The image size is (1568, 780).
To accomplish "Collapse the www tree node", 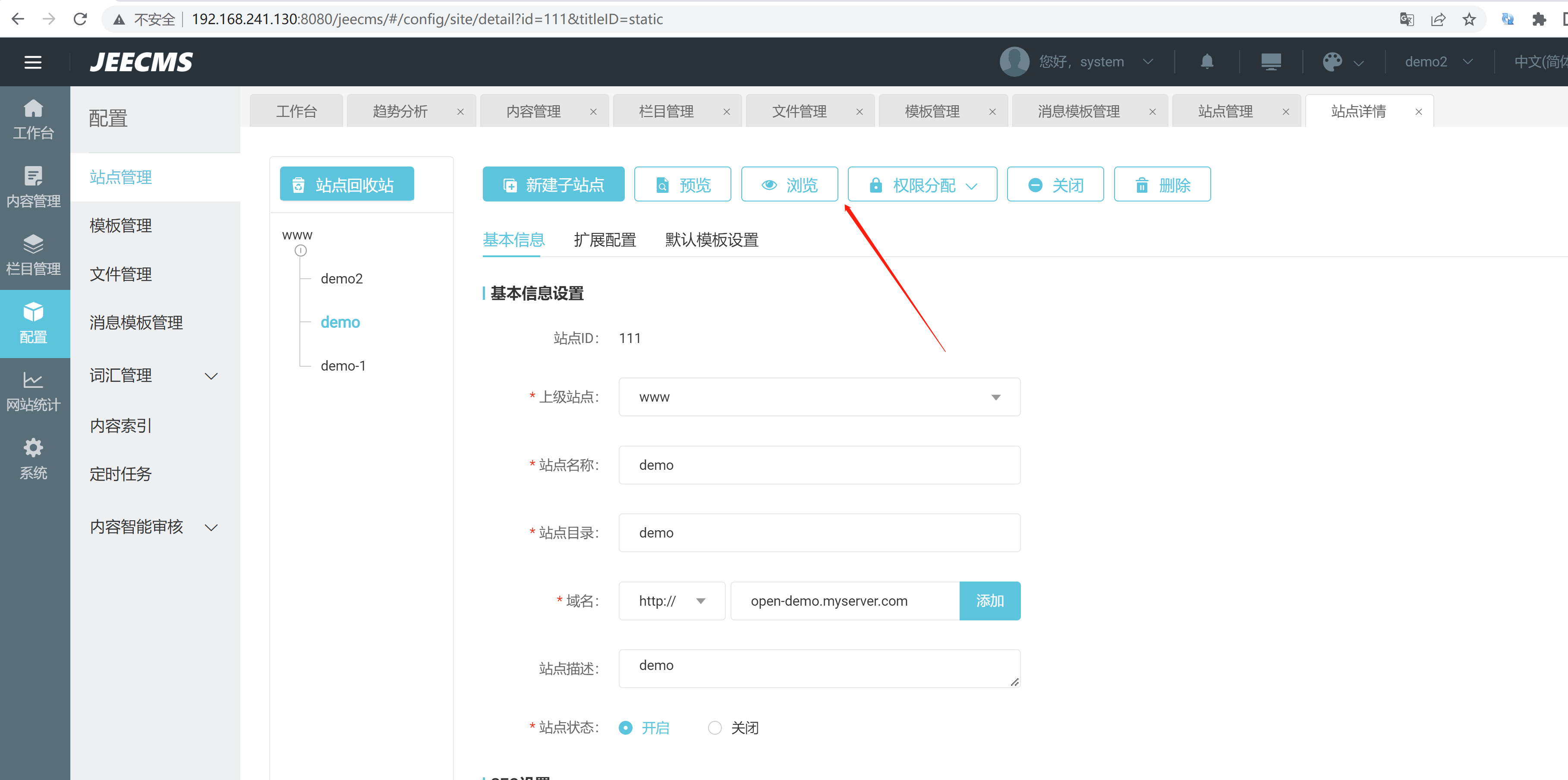I will [x=301, y=251].
